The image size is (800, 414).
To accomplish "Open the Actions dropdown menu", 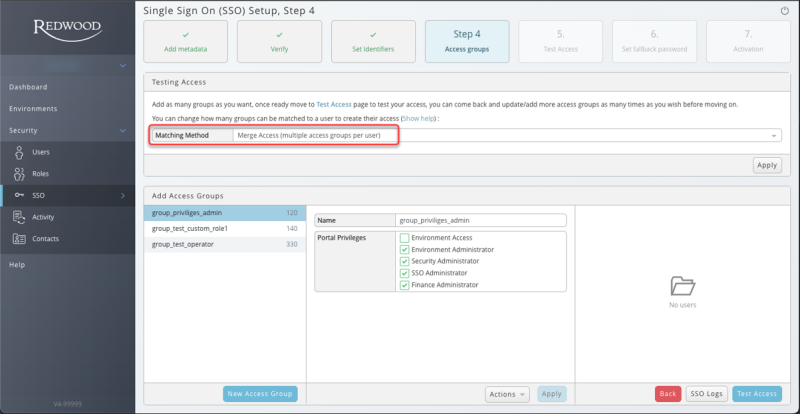I will [x=508, y=394].
